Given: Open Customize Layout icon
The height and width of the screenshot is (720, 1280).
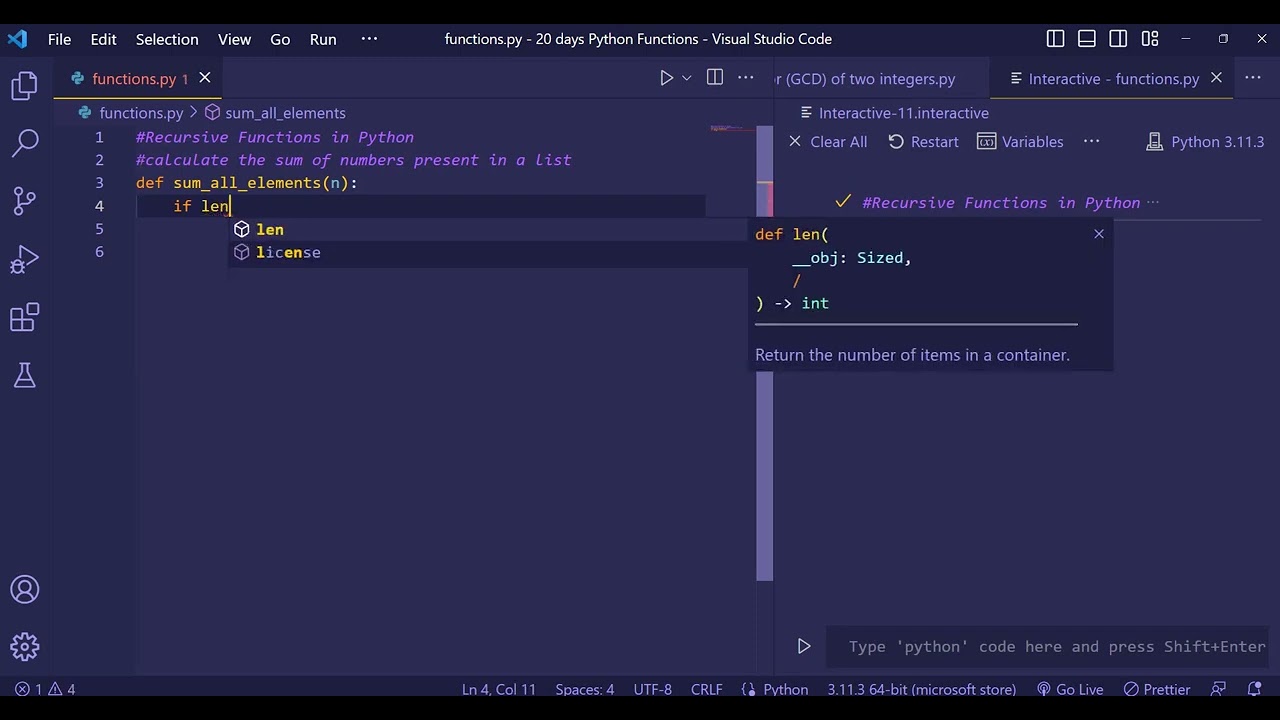Looking at the screenshot, I should click(1150, 39).
